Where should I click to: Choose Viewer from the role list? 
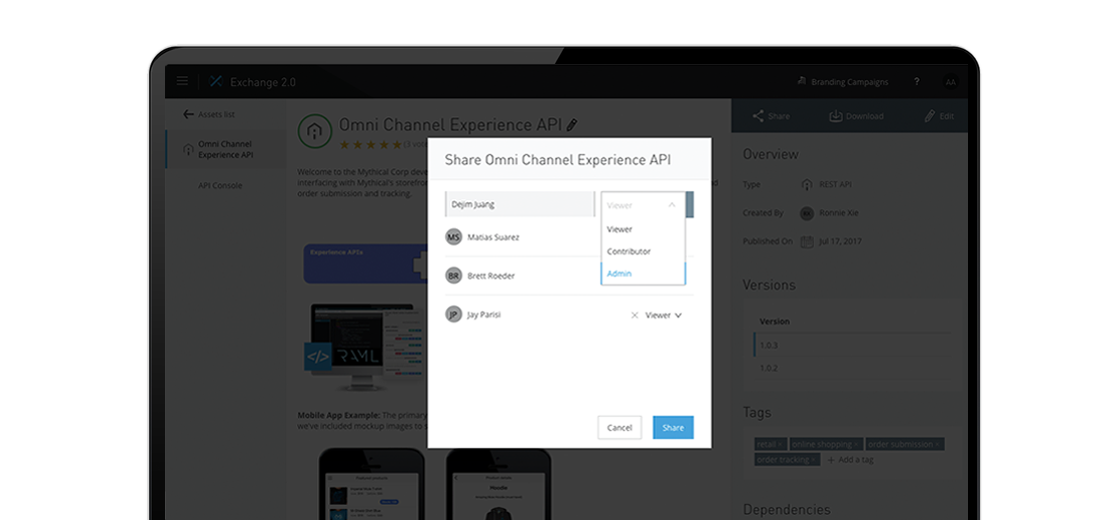click(643, 229)
